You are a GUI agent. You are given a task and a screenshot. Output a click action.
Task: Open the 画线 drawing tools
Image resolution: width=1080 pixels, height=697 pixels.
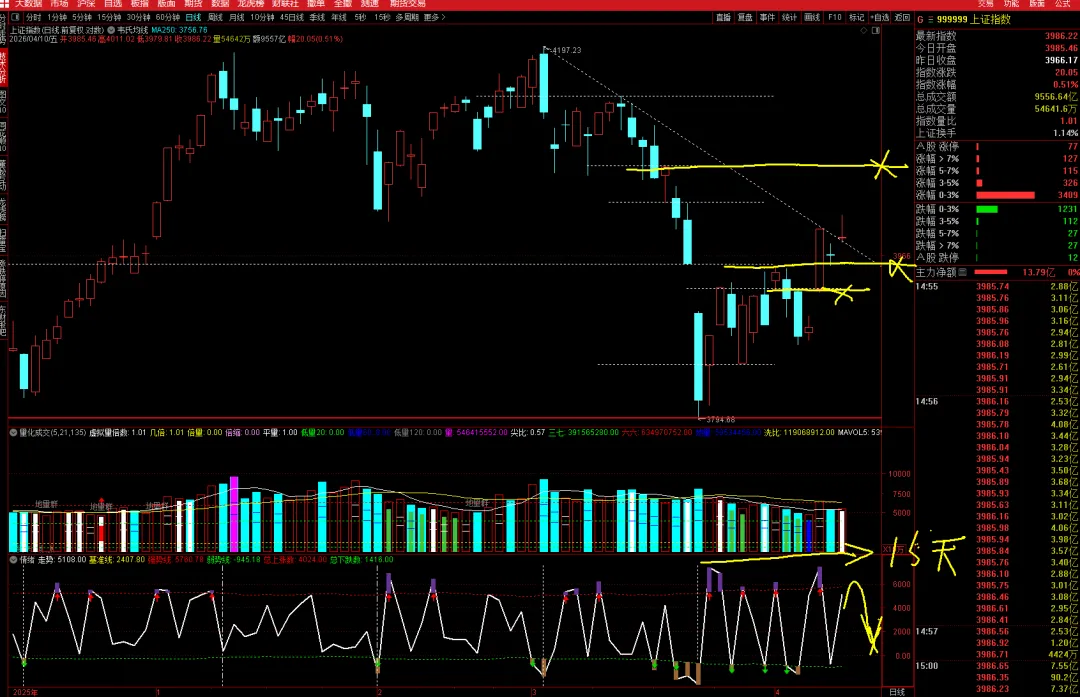pyautogui.click(x=812, y=17)
